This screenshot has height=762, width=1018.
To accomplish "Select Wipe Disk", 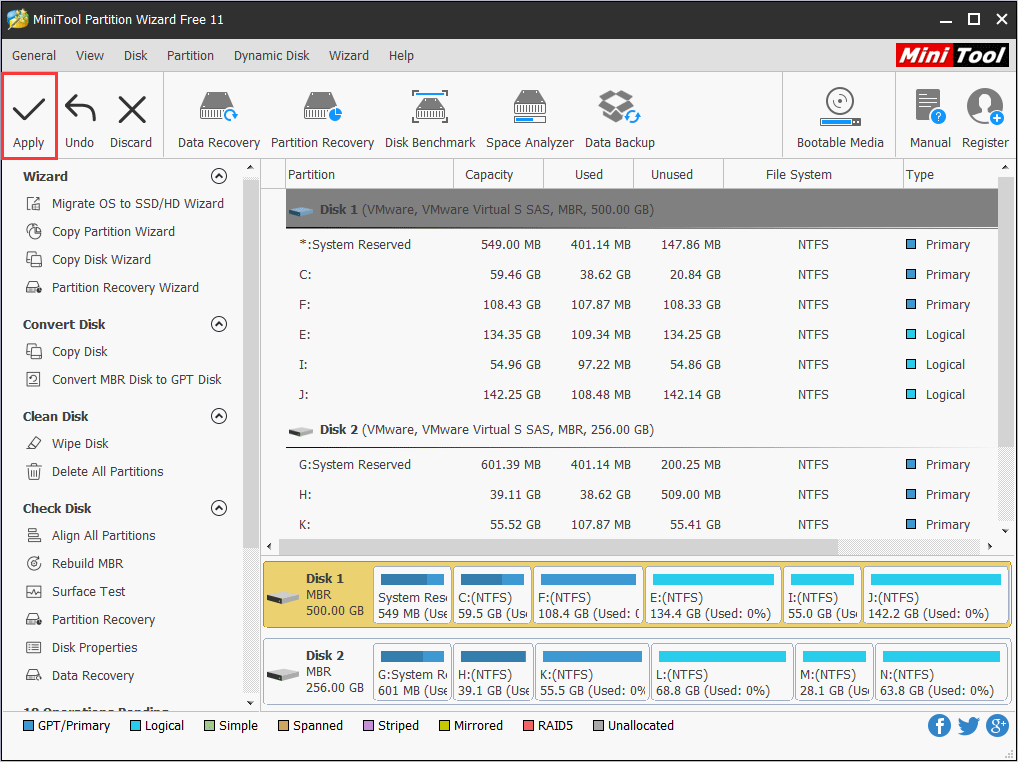I will pyautogui.click(x=67, y=444).
